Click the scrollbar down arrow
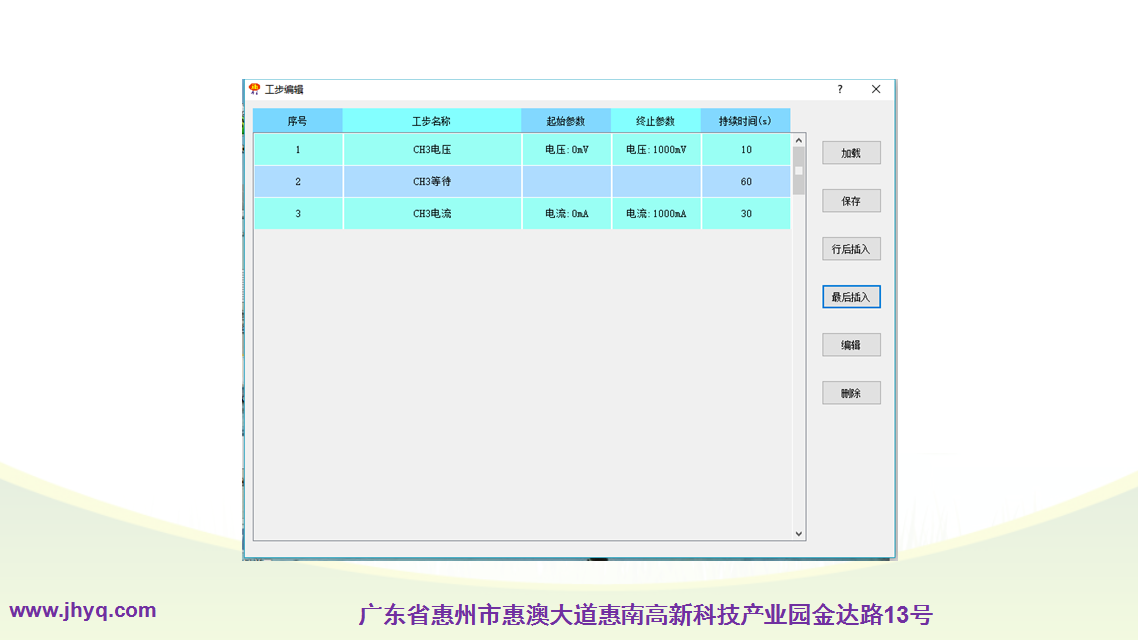The width and height of the screenshot is (1138, 640). [x=798, y=534]
